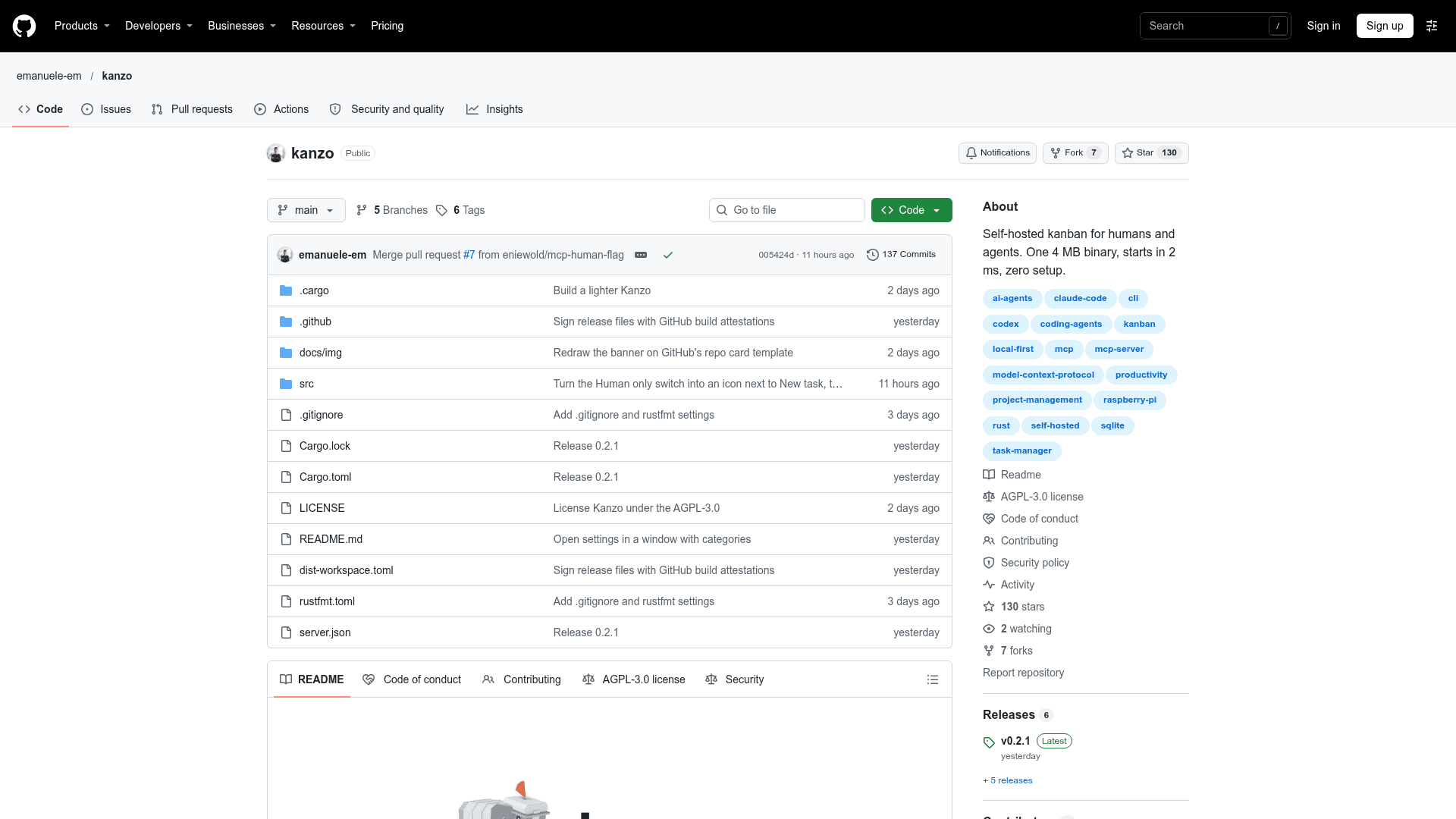Viewport: 1456px width, 819px height.
Task: Open the green Code dropdown
Action: [x=912, y=210]
